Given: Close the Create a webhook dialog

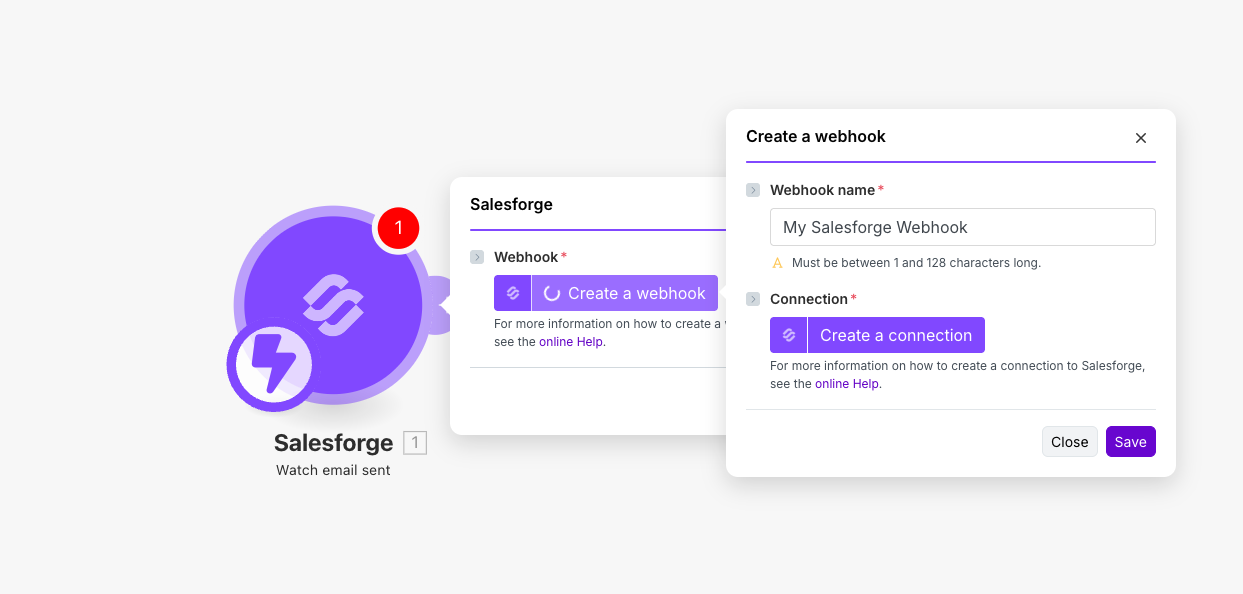Looking at the screenshot, I should click(x=1141, y=138).
